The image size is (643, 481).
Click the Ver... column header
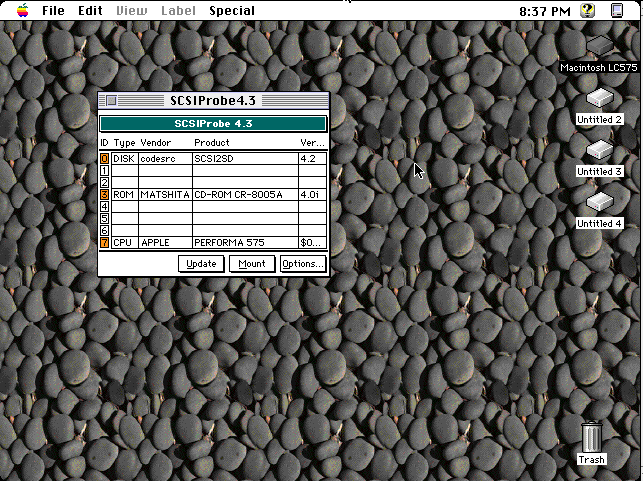coord(312,143)
